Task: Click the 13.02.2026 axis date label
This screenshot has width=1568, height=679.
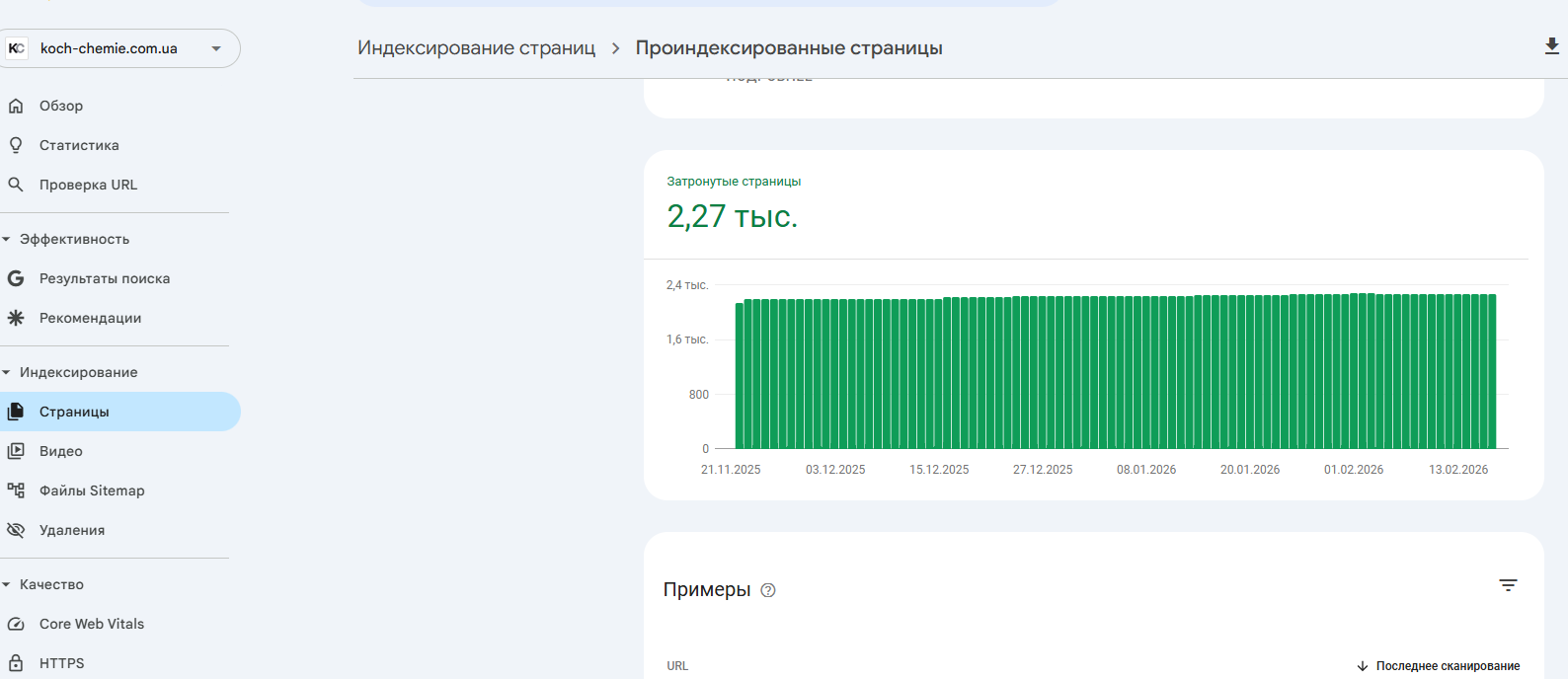Action: click(1458, 470)
